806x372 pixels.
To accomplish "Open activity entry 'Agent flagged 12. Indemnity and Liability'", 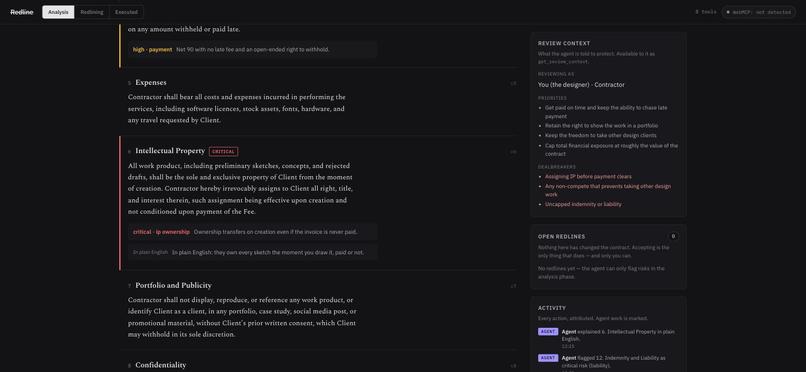I will pyautogui.click(x=608, y=363).
